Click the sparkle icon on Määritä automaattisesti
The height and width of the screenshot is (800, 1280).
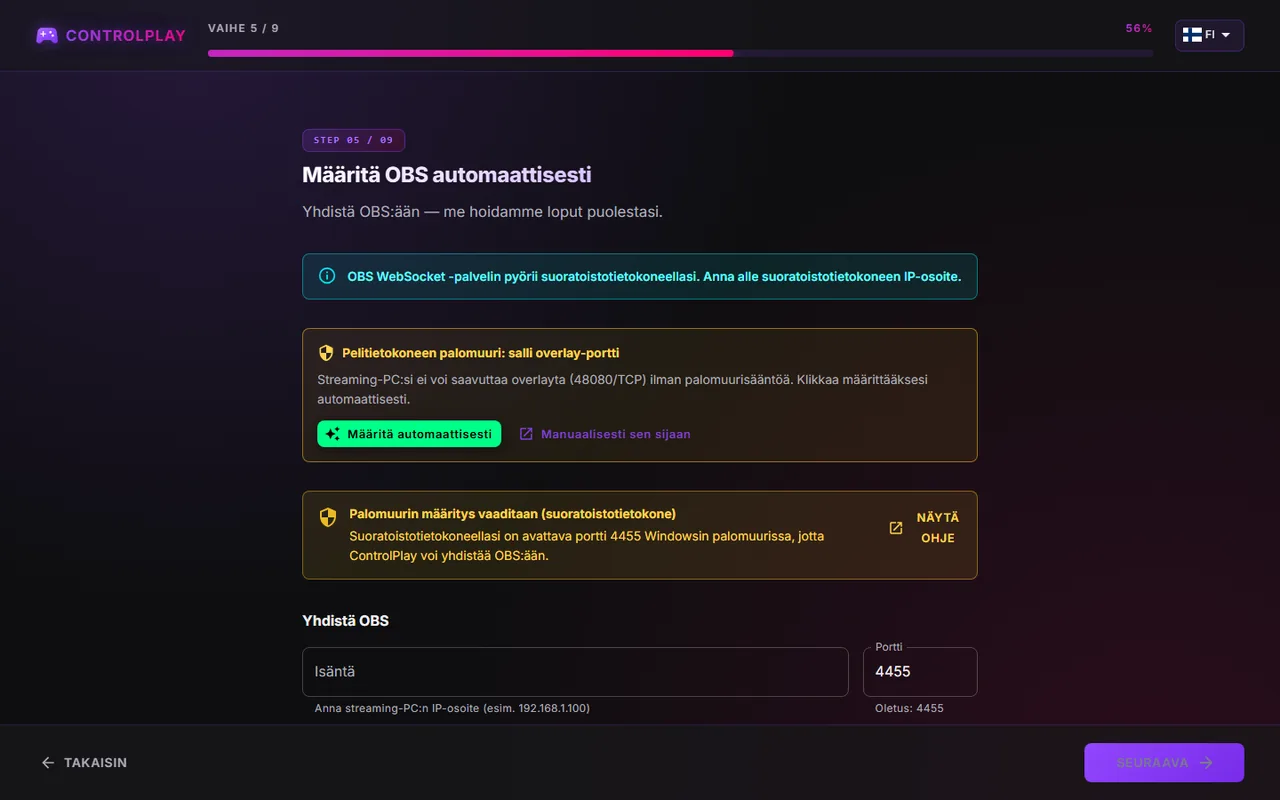click(333, 434)
